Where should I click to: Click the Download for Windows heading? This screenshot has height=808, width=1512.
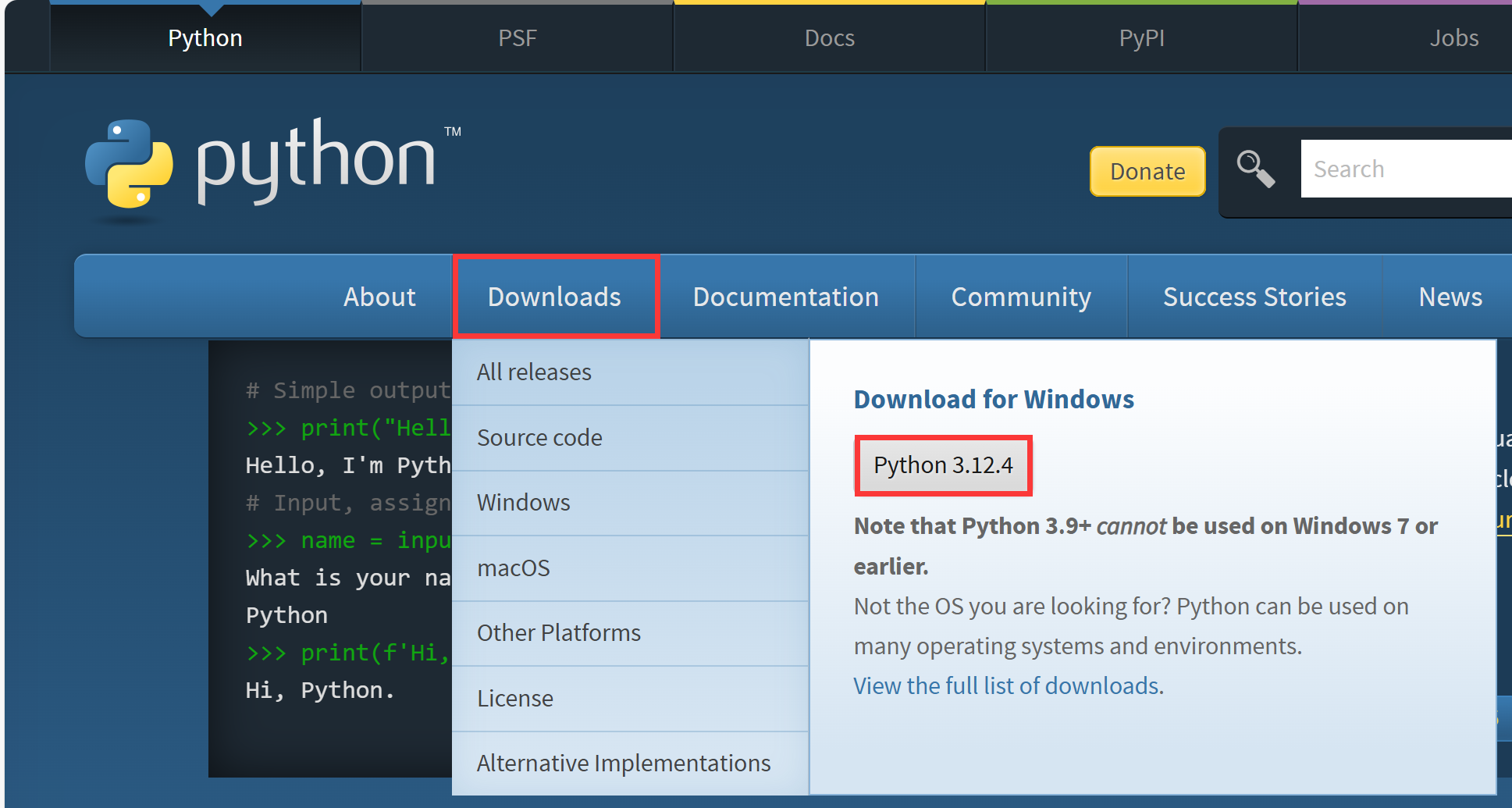994,400
